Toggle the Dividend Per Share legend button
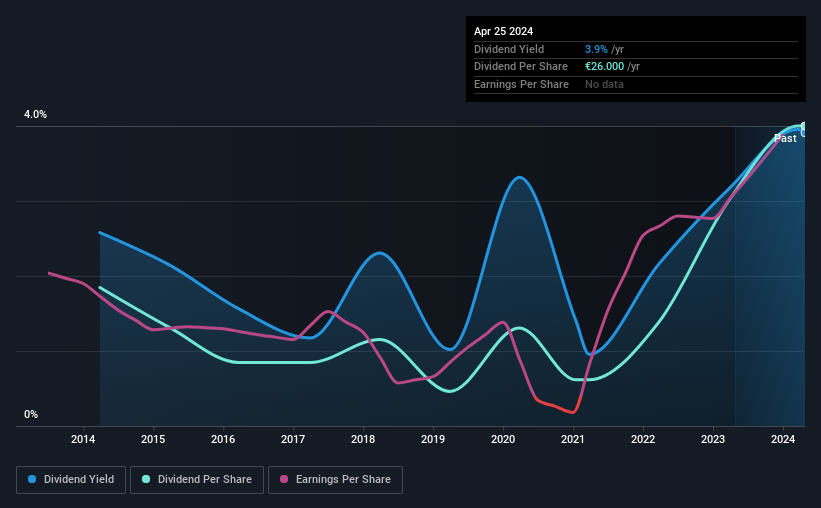821x508 pixels. tap(197, 480)
